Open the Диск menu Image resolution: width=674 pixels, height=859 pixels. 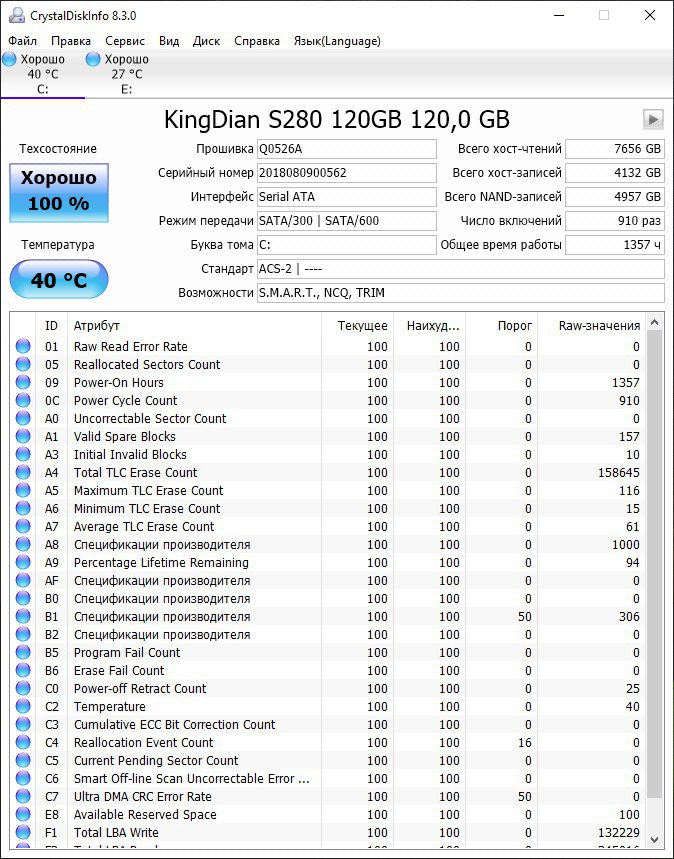[207, 41]
